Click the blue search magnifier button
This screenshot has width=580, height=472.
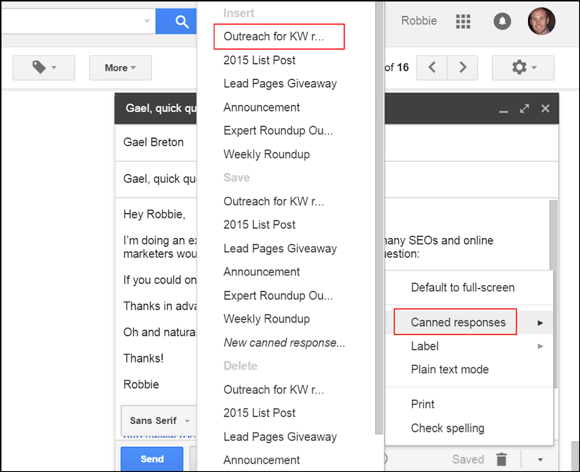176,21
